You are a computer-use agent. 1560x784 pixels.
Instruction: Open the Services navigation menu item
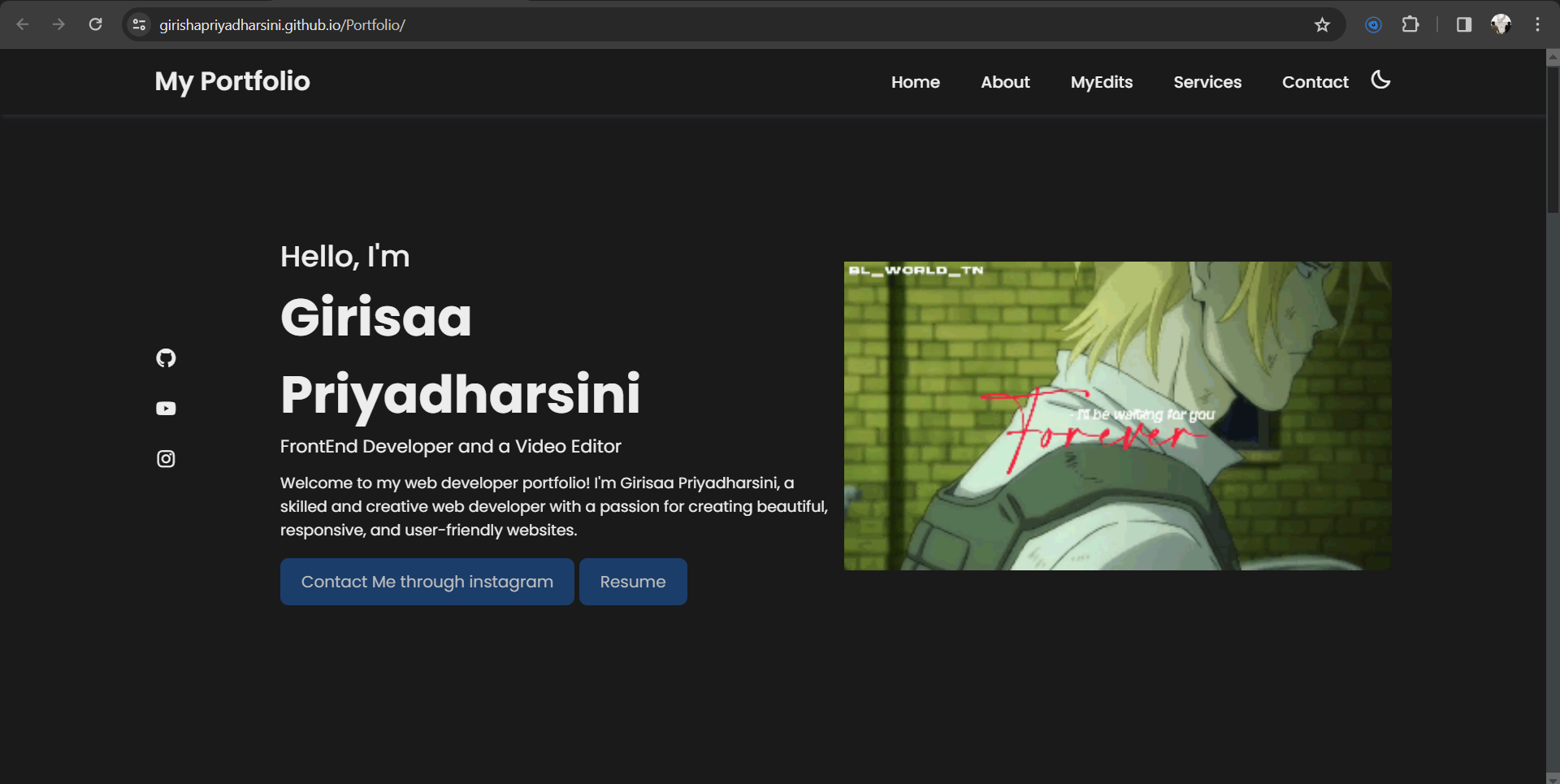tap(1207, 82)
